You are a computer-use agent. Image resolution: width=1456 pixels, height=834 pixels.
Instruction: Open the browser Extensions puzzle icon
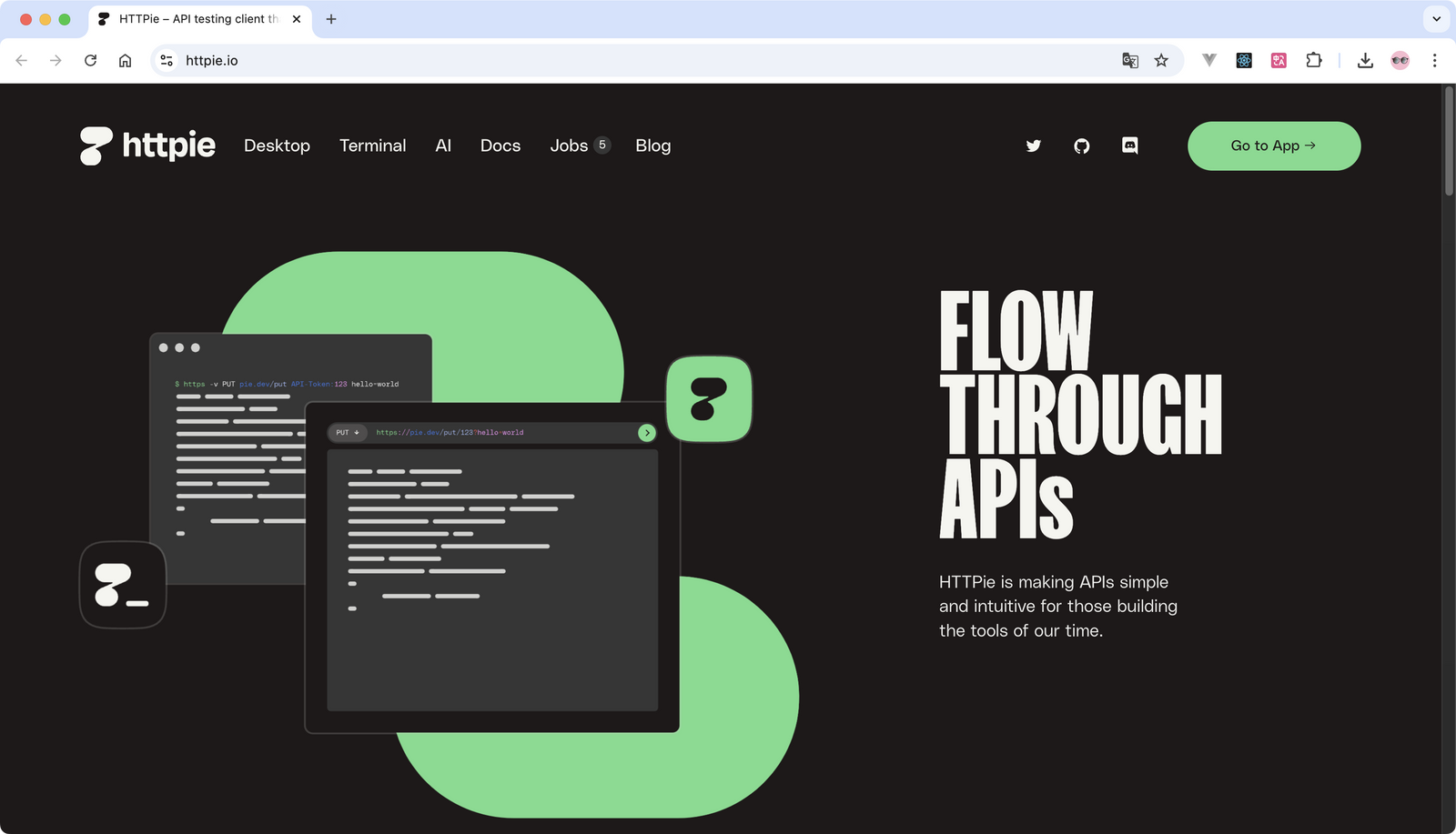(x=1313, y=61)
